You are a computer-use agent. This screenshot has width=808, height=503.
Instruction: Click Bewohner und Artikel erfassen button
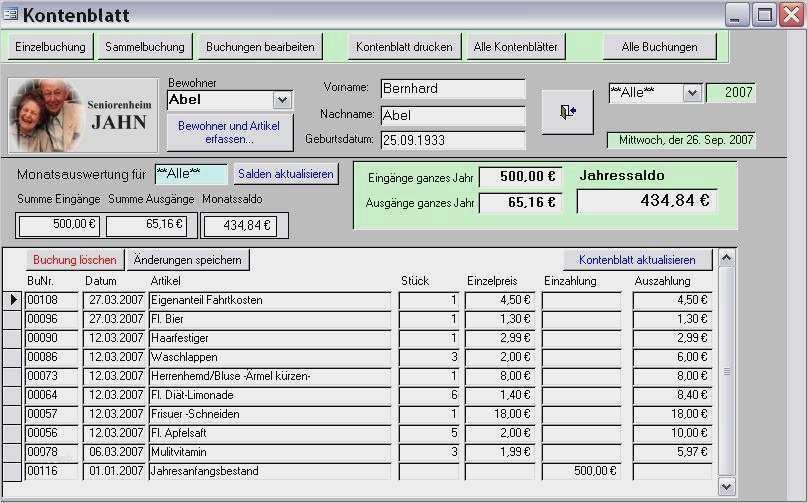point(230,132)
